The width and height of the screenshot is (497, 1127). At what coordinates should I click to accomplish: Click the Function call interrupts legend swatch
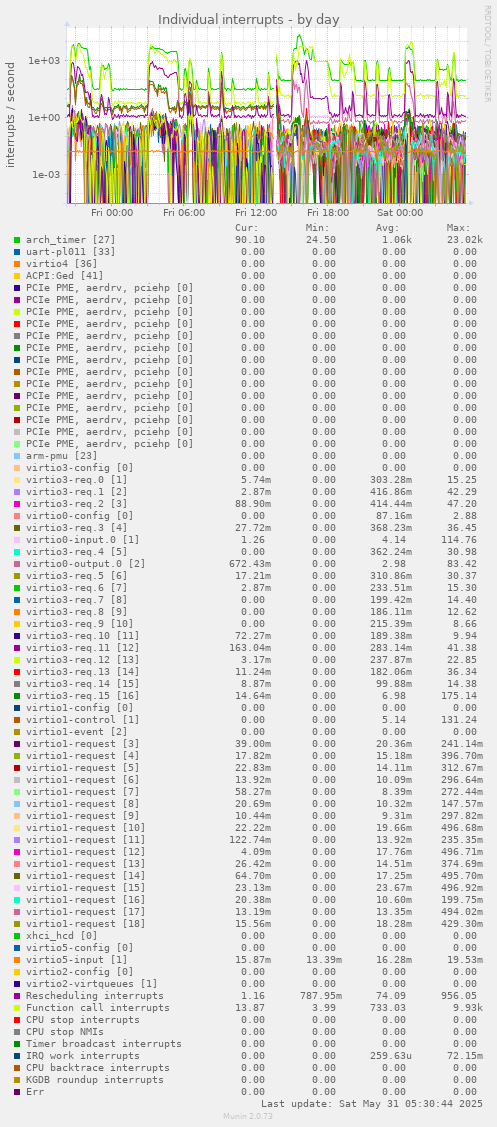[x=17, y=1008]
